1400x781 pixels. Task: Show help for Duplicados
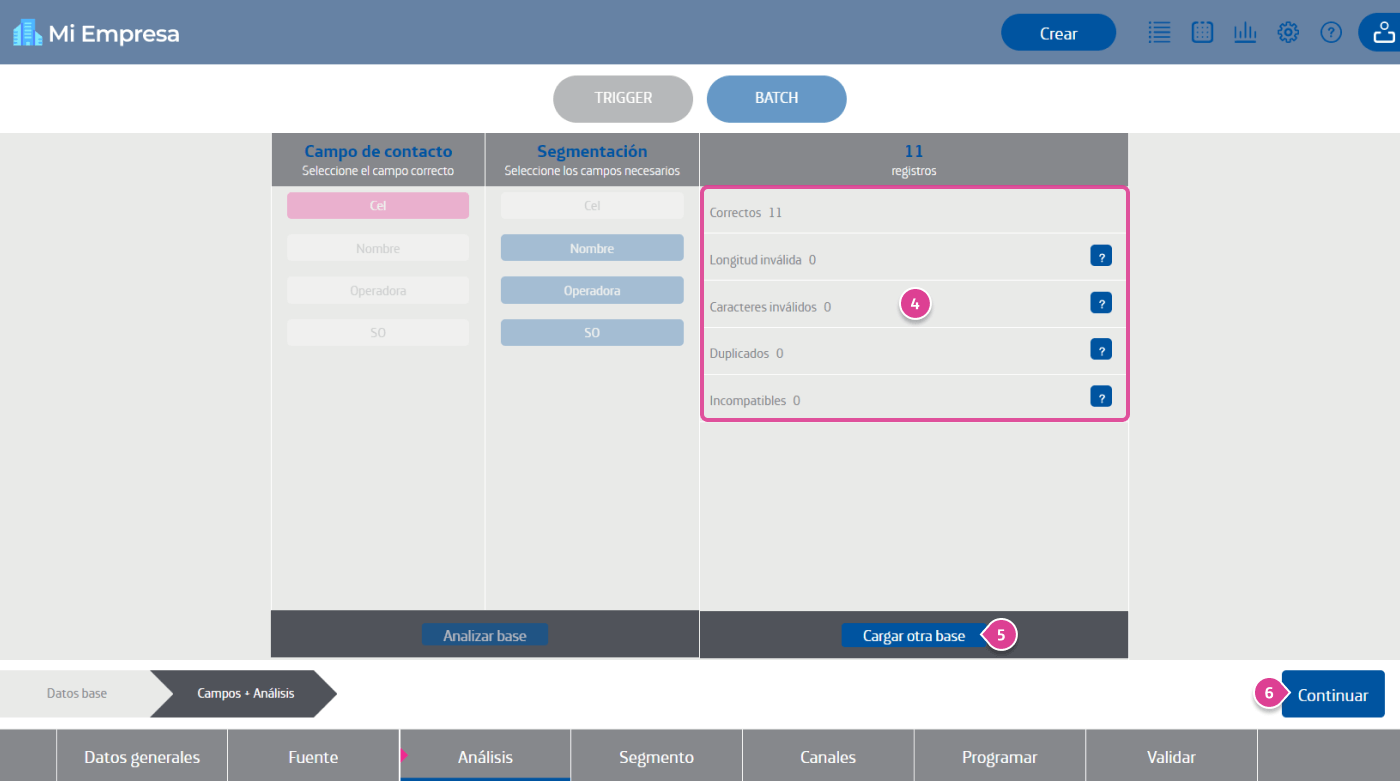1101,350
